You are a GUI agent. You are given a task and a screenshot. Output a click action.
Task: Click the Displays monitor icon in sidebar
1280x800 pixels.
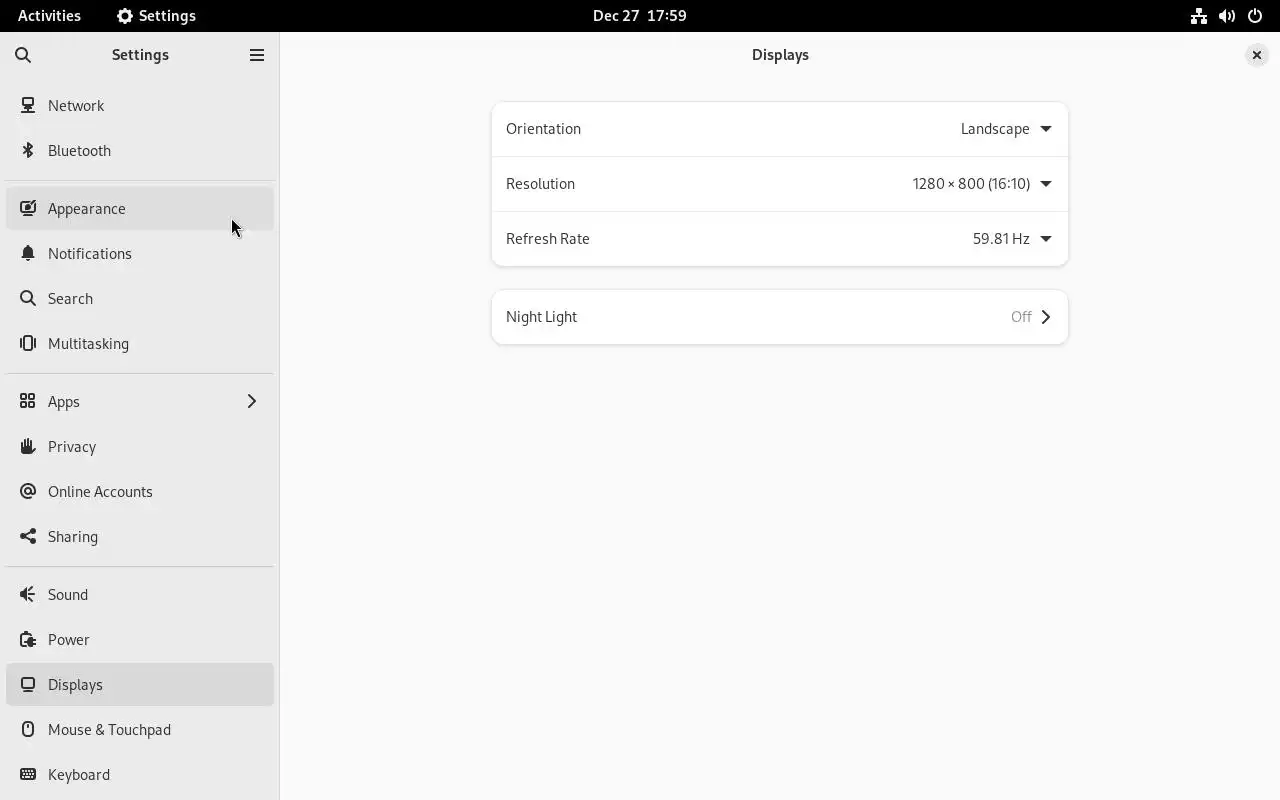pos(28,684)
